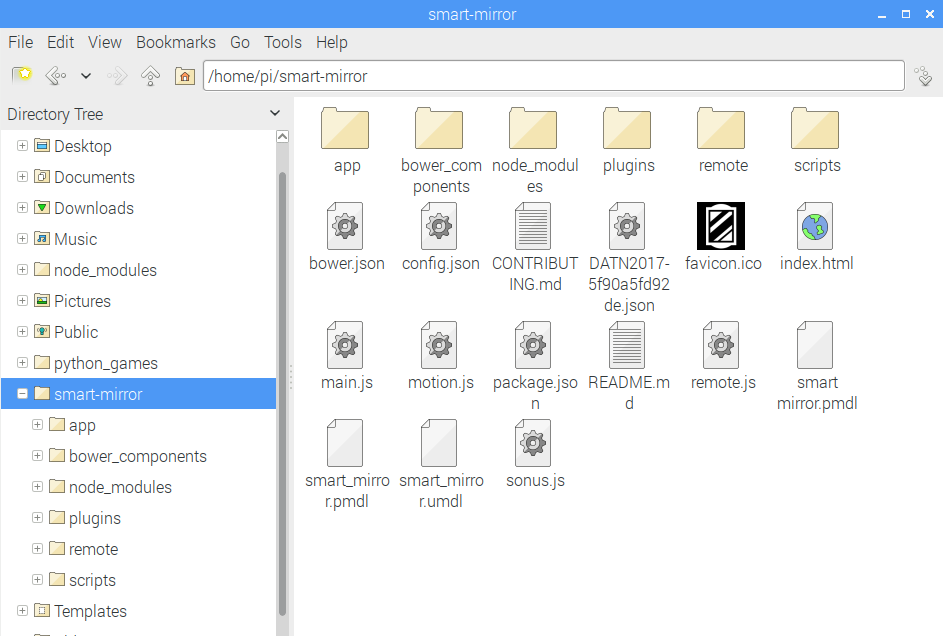Screen dimensions: 943x636
Task: Expand the Pictures tree node
Action: (22, 301)
